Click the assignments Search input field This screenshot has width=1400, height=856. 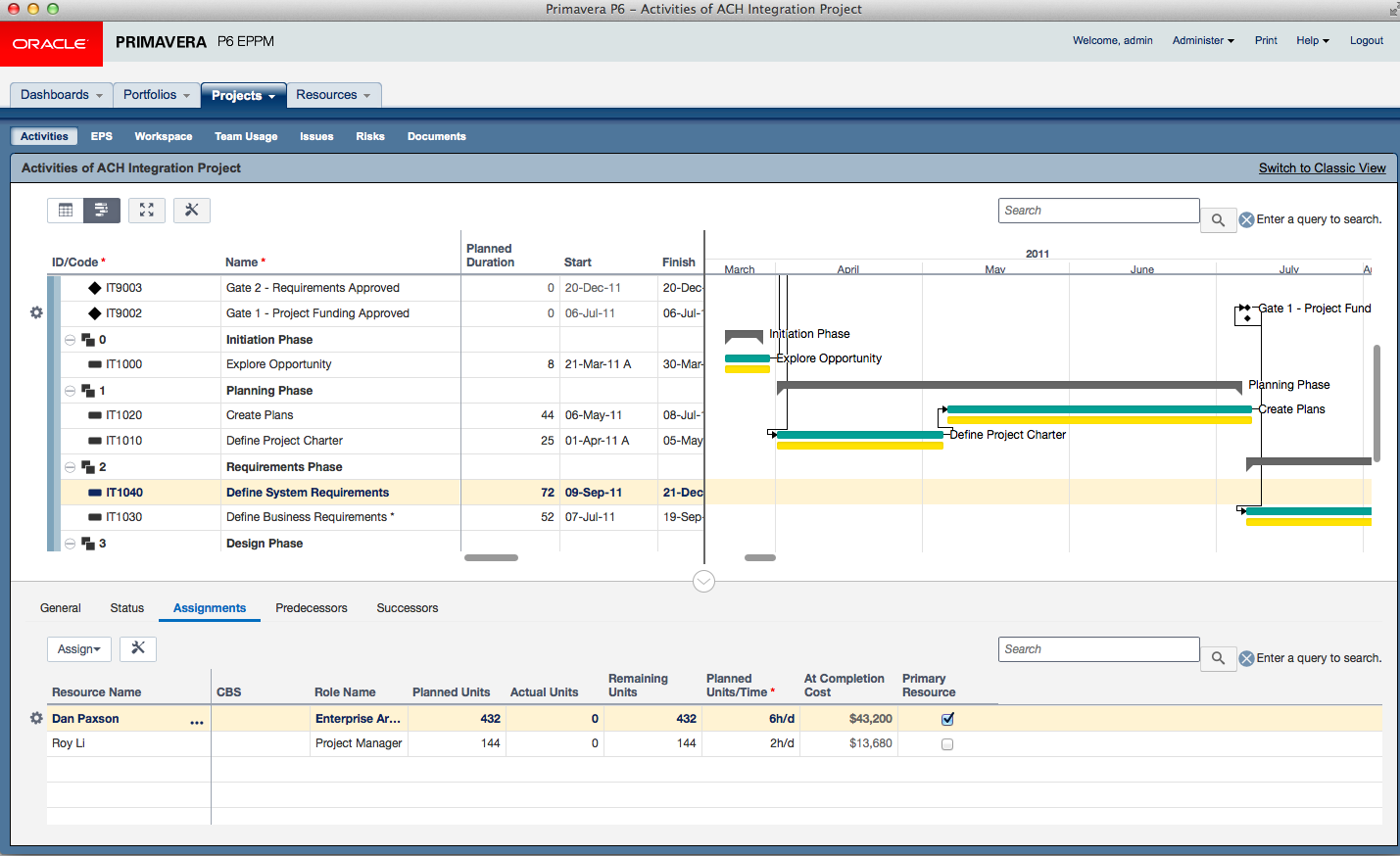[1099, 649]
